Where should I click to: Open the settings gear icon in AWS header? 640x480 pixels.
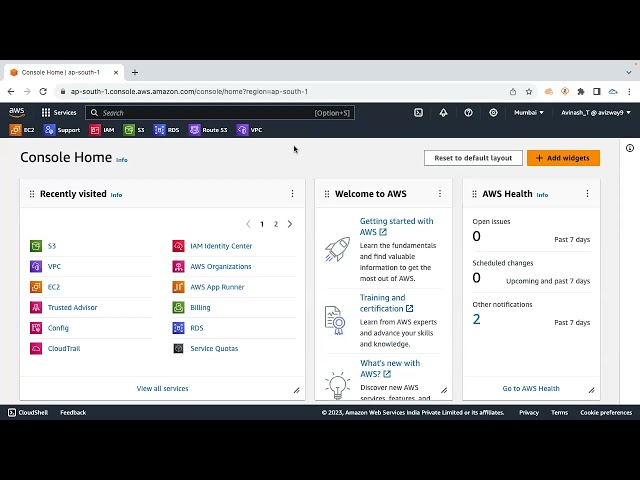493,113
